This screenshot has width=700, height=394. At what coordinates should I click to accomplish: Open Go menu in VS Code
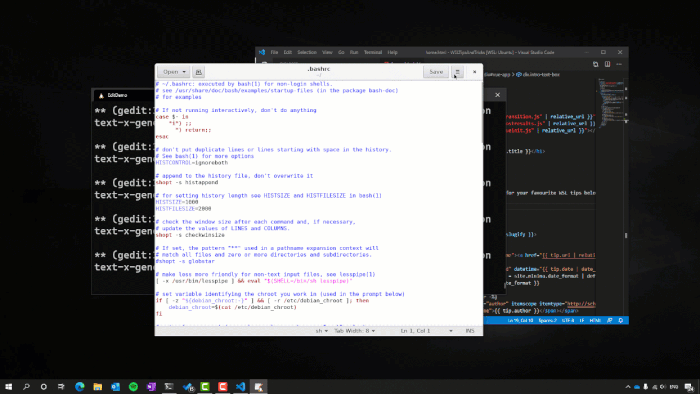(x=341, y=52)
